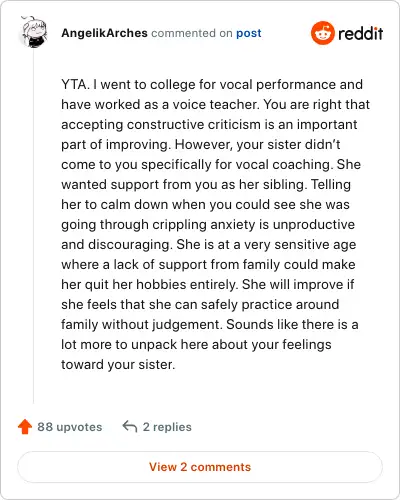
Task: Click the "View 2 comments" button
Action: pos(200,467)
